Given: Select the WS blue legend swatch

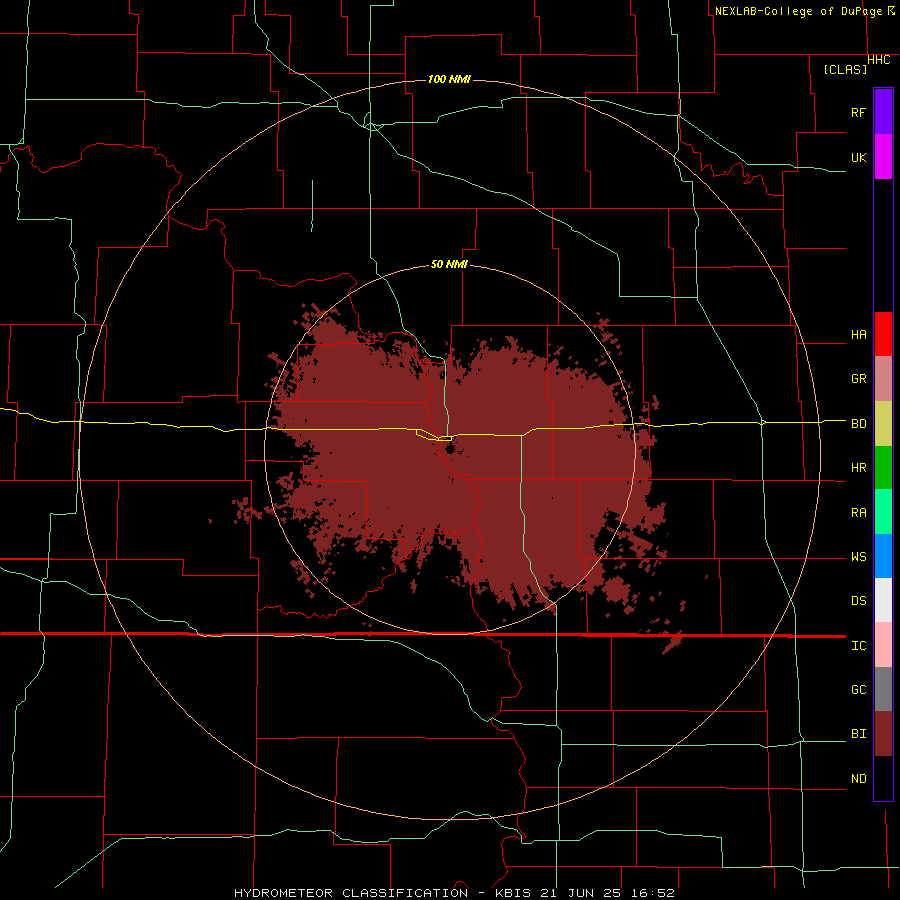Looking at the screenshot, I should [x=883, y=556].
